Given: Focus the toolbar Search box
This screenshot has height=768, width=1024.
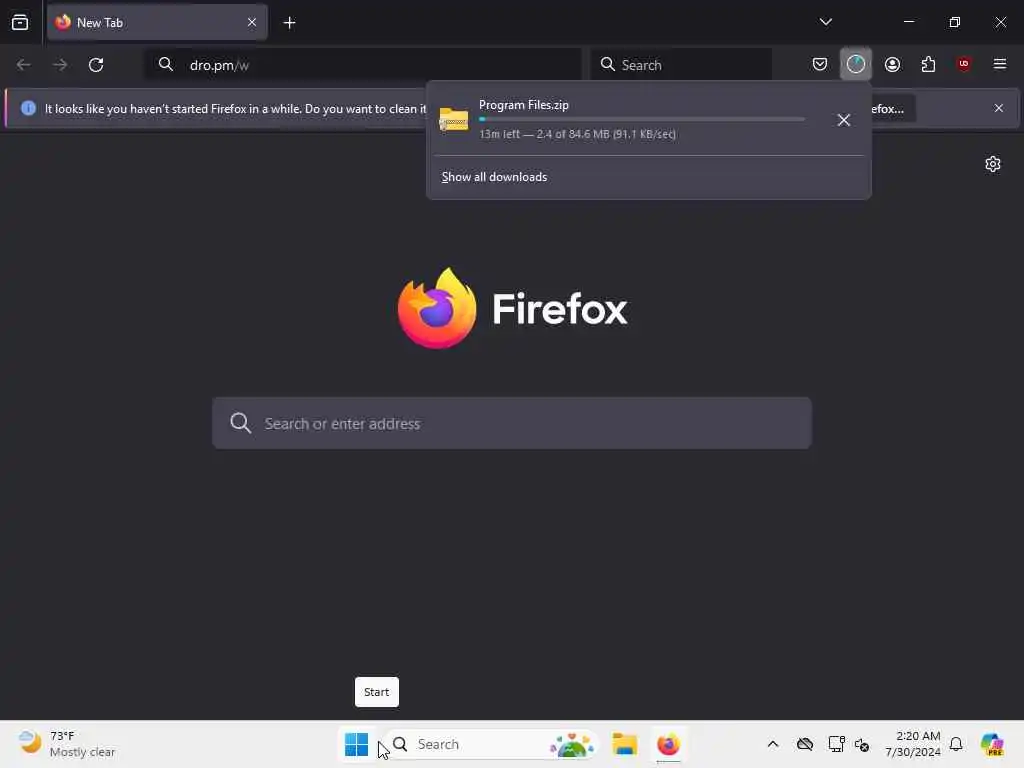Looking at the screenshot, I should [x=681, y=65].
